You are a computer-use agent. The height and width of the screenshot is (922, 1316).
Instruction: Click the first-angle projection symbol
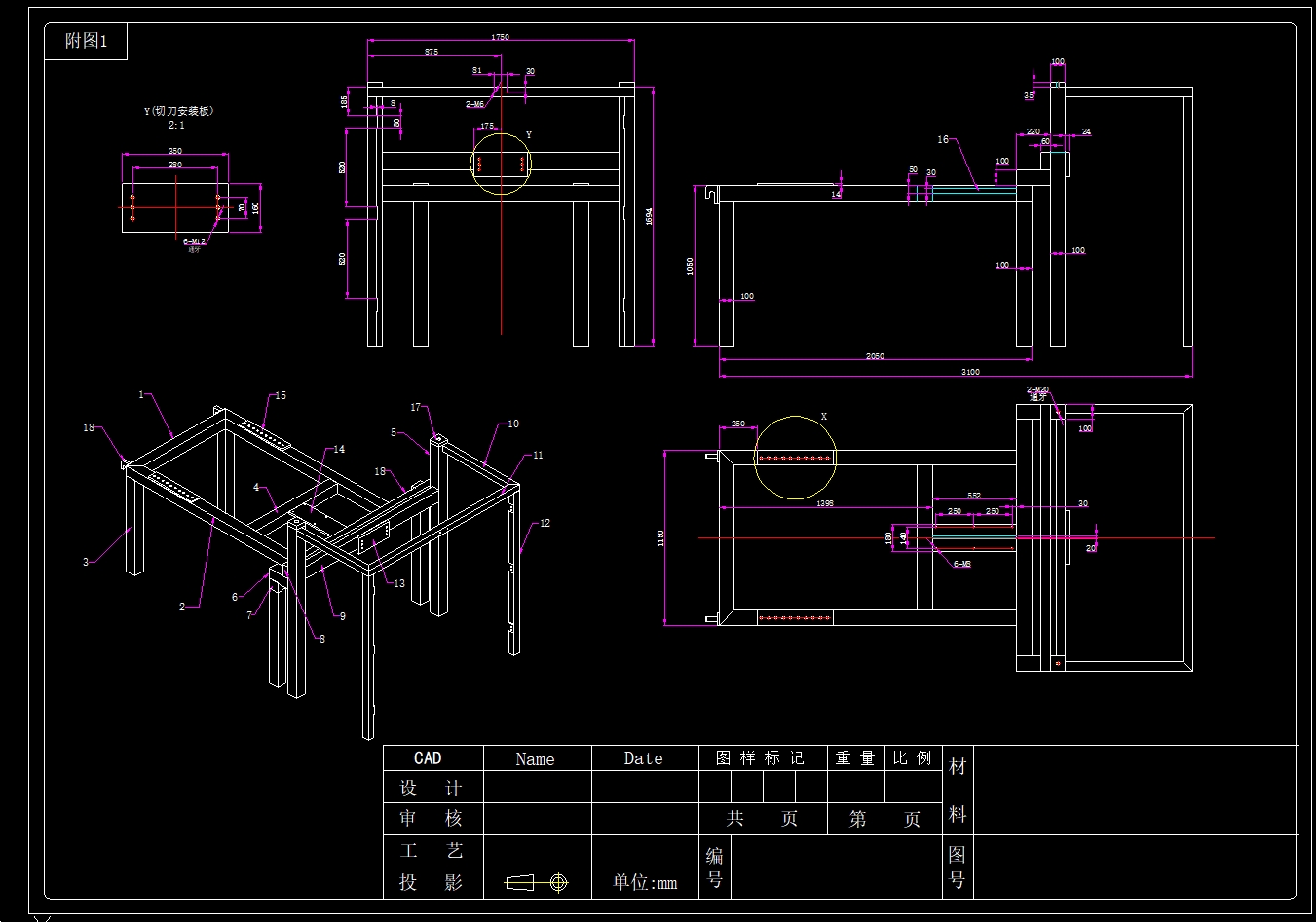pos(536,882)
